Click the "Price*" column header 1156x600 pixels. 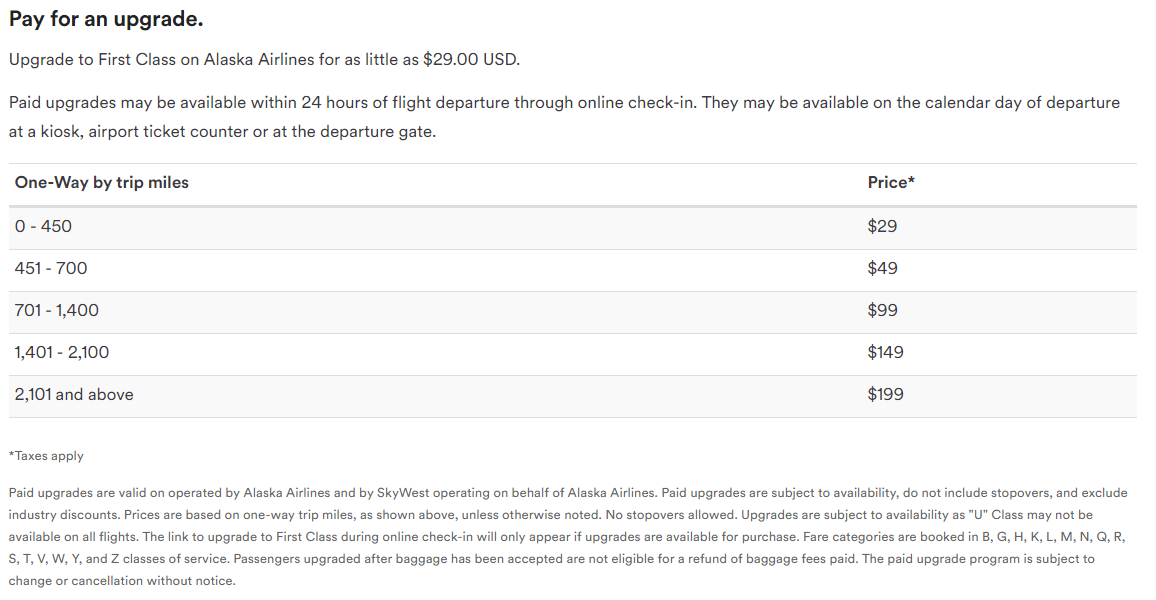tap(891, 183)
